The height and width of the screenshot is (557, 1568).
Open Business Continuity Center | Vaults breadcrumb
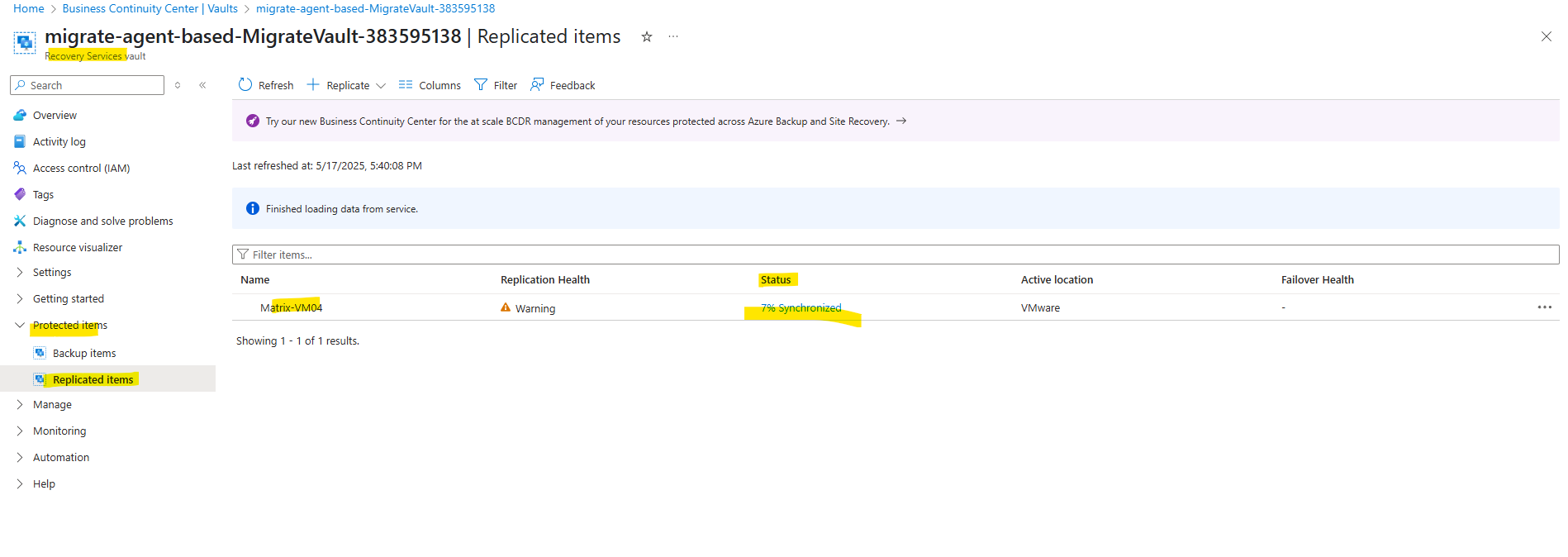tap(150, 8)
